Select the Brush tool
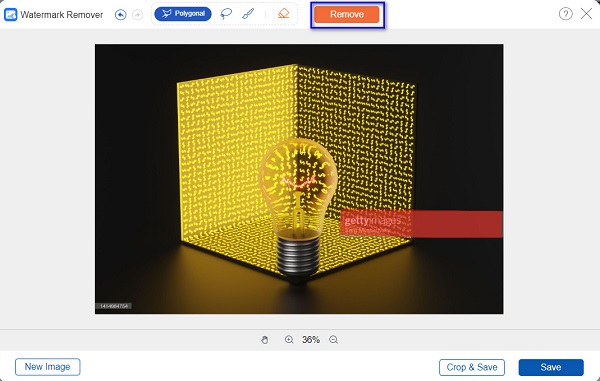 [x=248, y=14]
